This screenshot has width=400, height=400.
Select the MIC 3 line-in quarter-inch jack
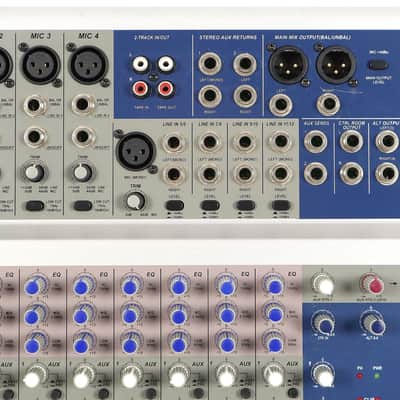pos(35,106)
